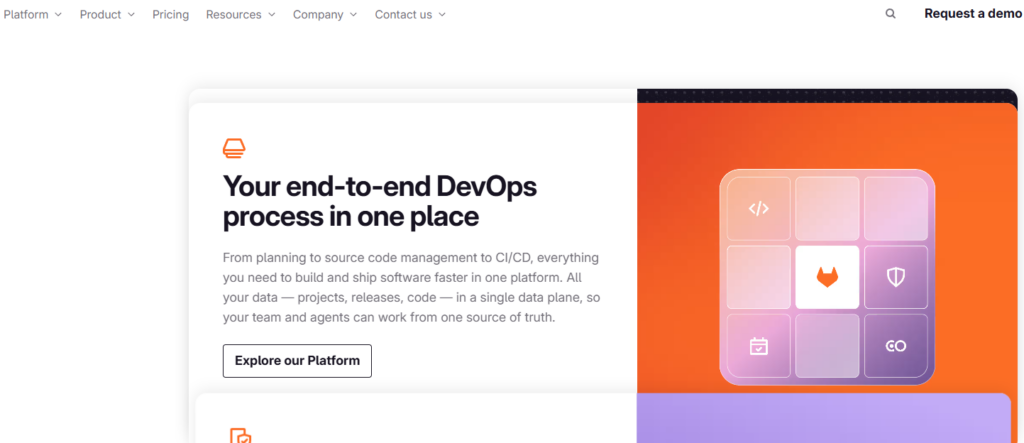
Task: Click the empty top-right grid tile
Action: (895, 208)
